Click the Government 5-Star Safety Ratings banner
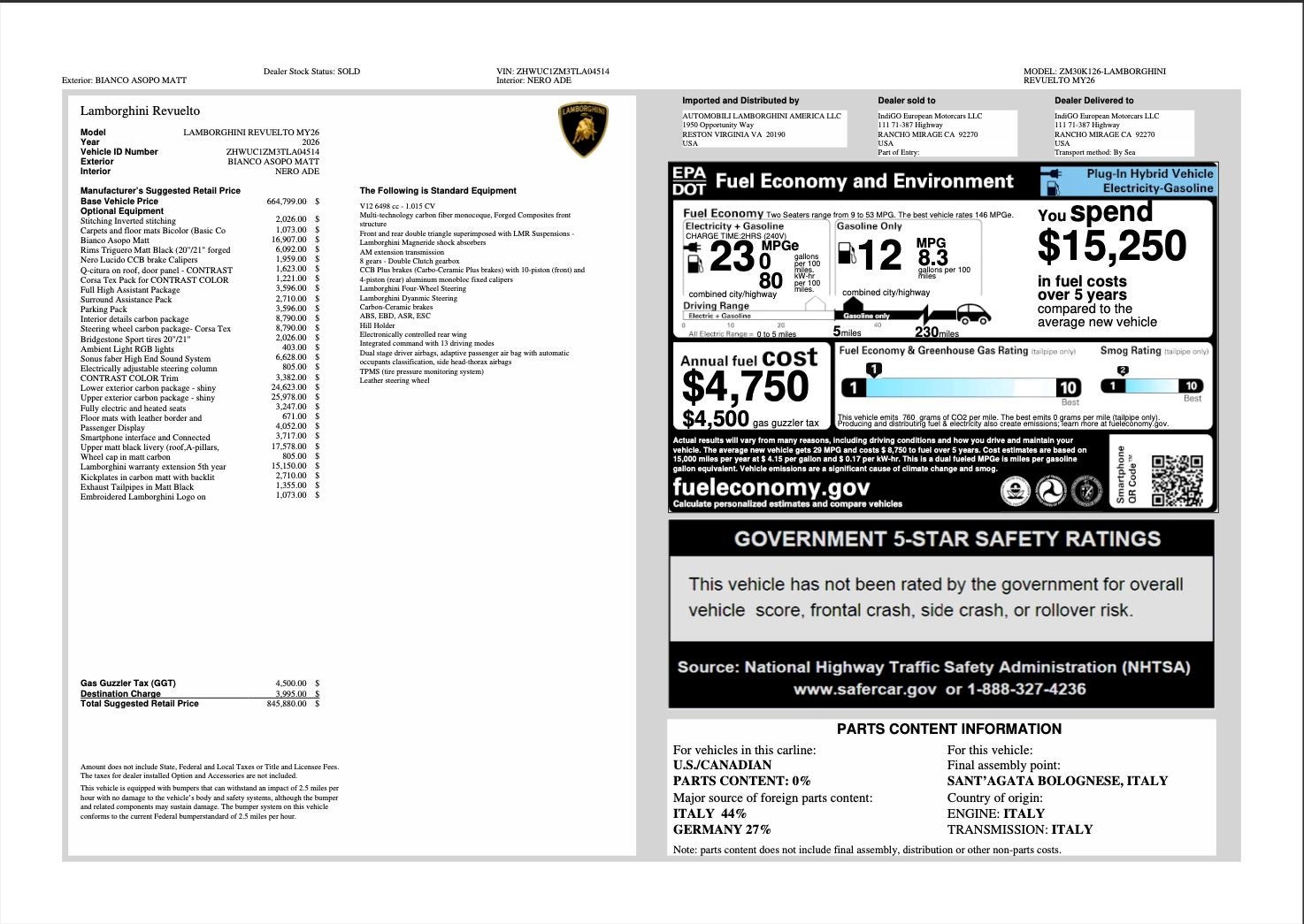Image resolution: width=1304 pixels, height=924 pixels. tap(947, 538)
